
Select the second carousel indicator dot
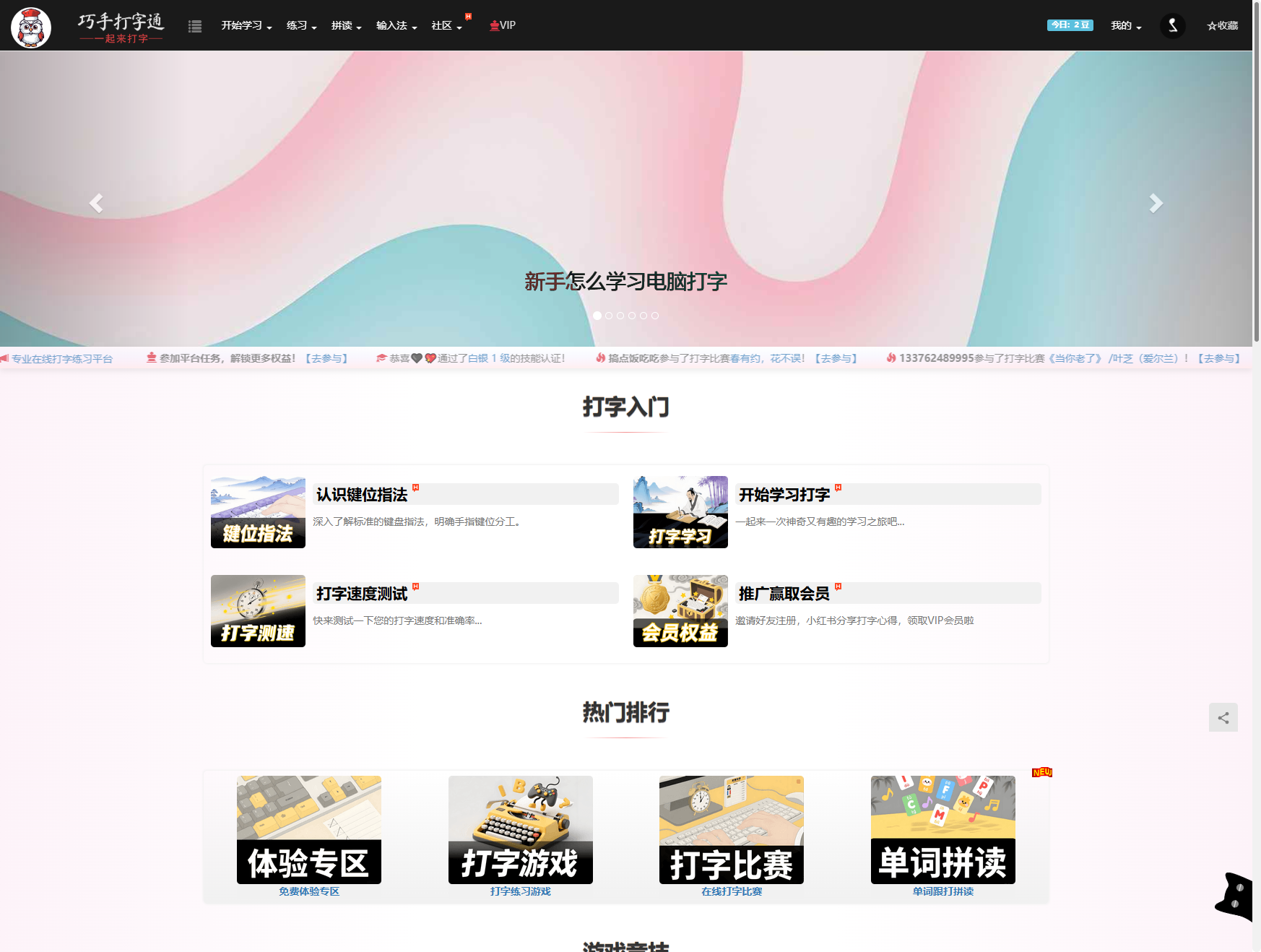click(609, 315)
